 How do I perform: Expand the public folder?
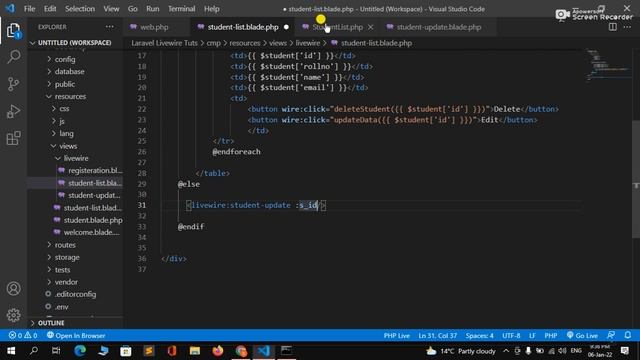64,84
